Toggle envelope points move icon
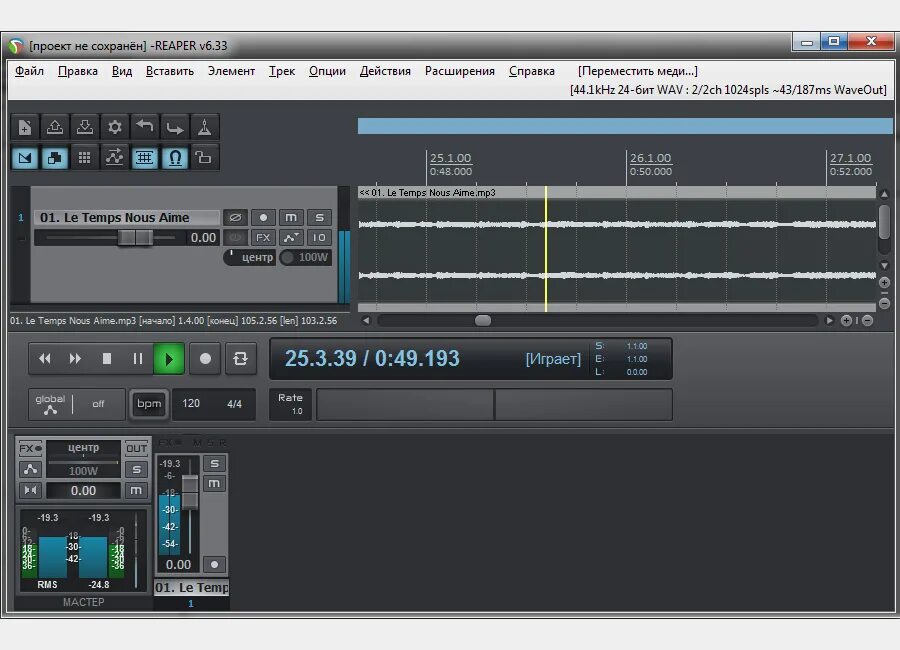 [x=115, y=157]
